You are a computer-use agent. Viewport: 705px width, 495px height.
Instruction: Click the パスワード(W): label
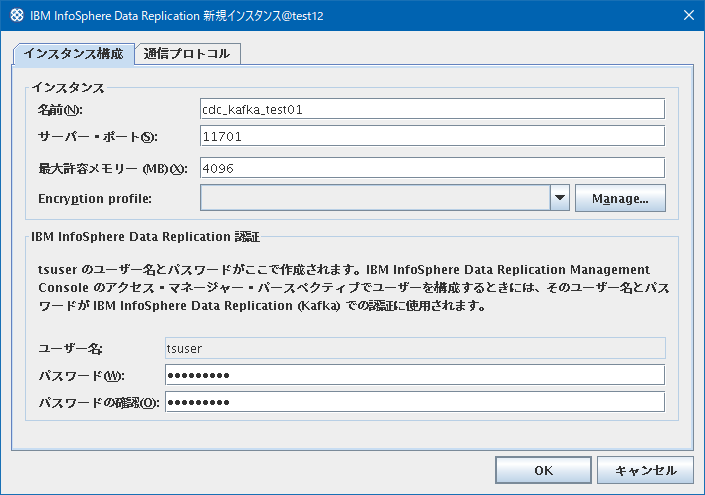[81, 376]
